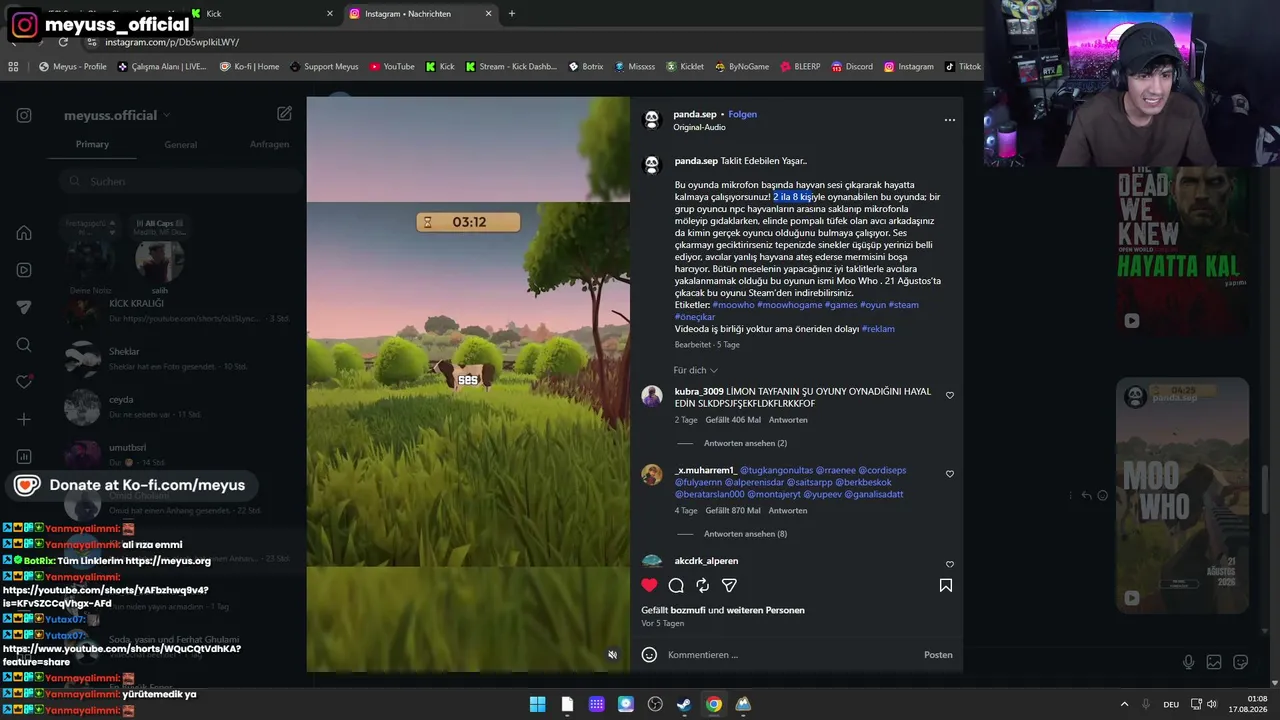Image resolution: width=1280 pixels, height=720 pixels.
Task: Switch to the Anfragen inbox tab
Action: click(269, 144)
